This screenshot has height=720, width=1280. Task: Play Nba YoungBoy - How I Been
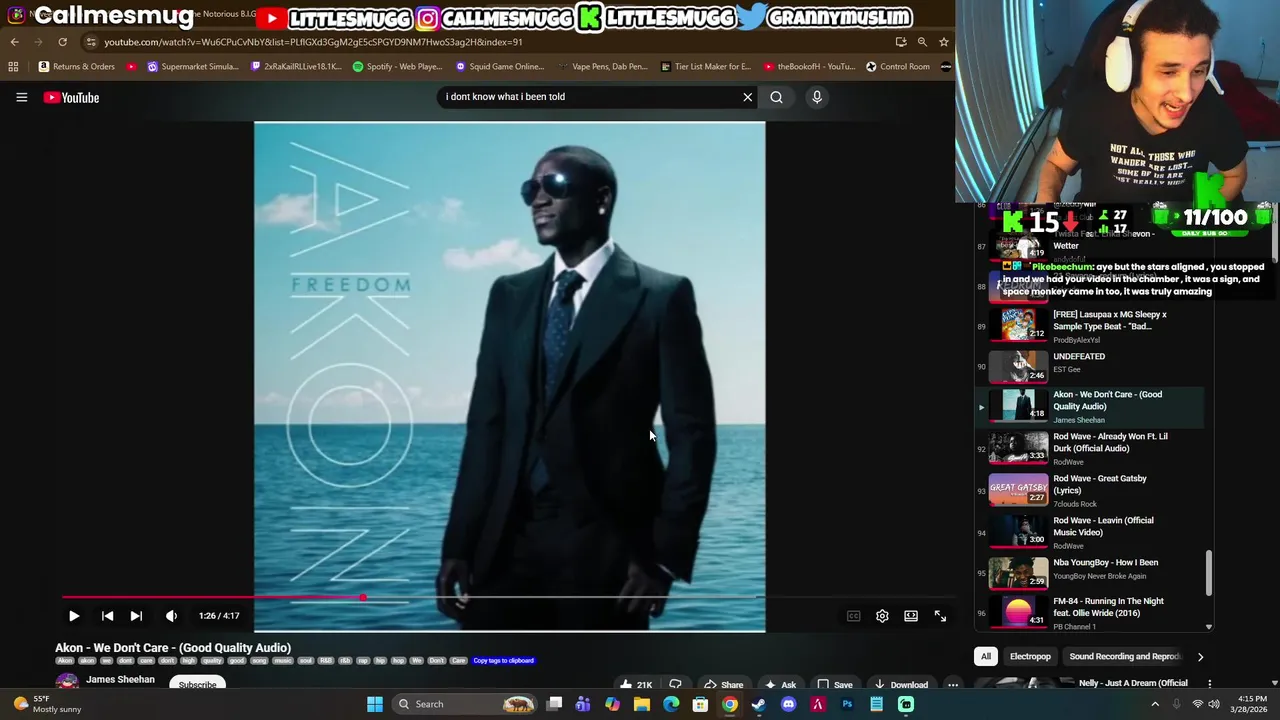click(x=1090, y=573)
